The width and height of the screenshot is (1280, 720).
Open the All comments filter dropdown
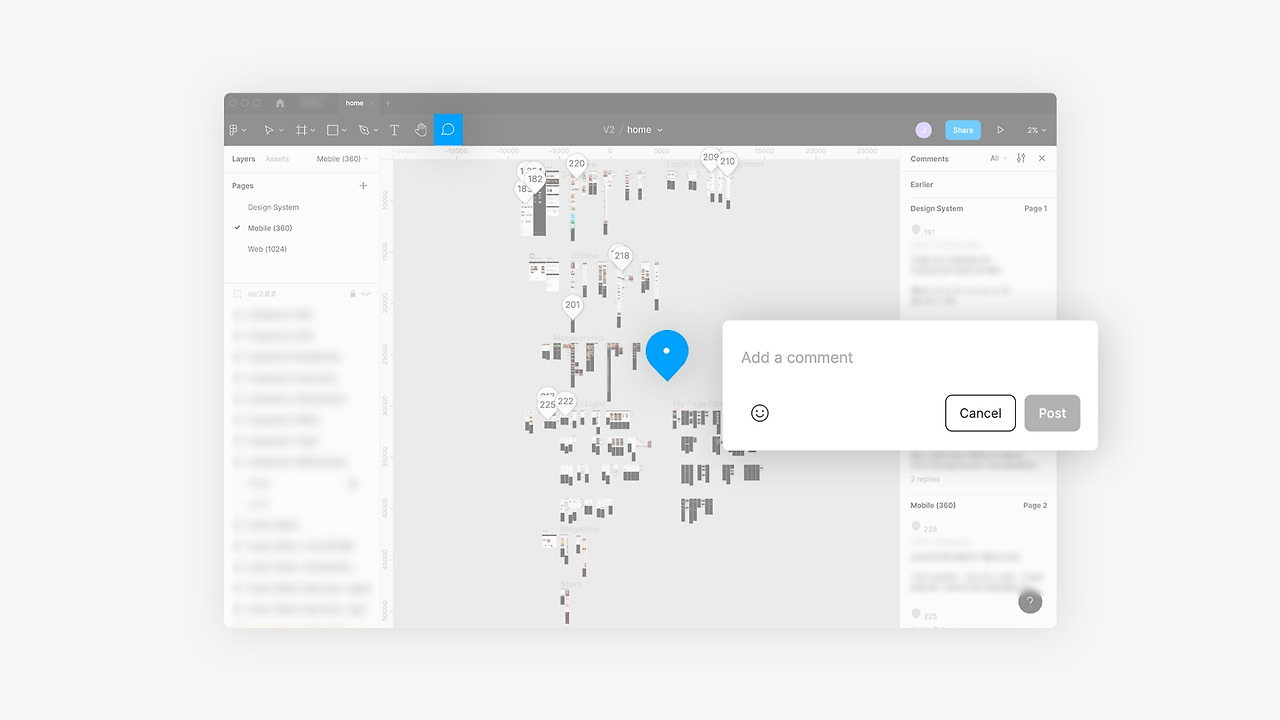pyautogui.click(x=999, y=159)
